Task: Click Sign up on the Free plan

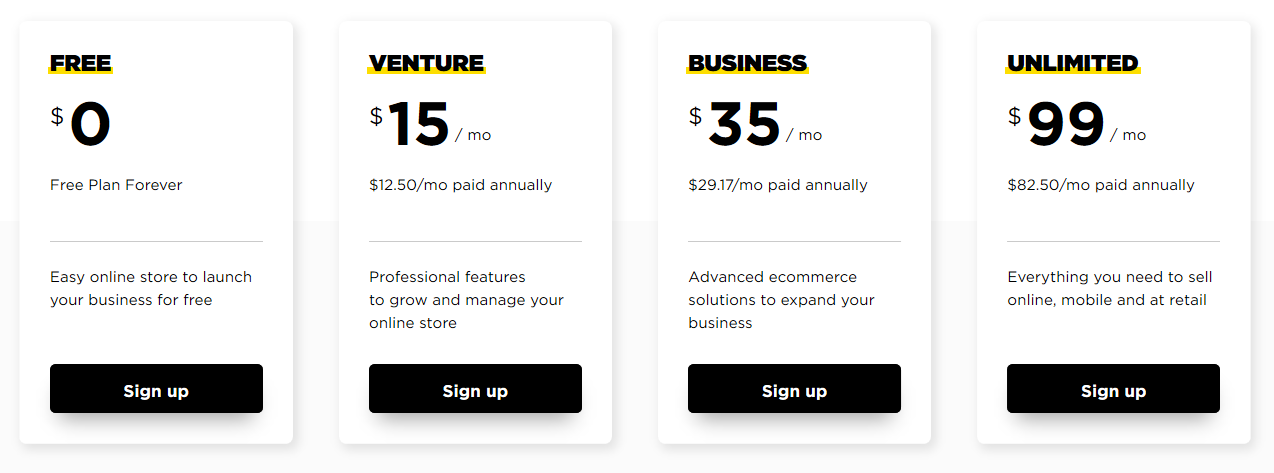Action: (x=156, y=389)
